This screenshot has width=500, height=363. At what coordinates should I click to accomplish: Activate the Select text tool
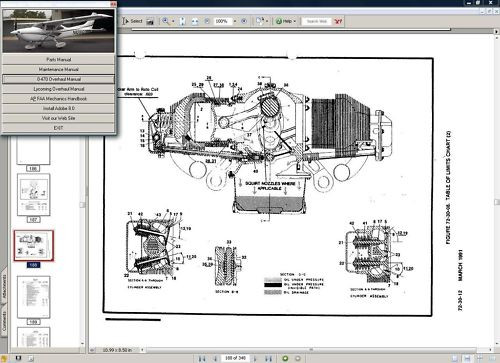point(132,21)
